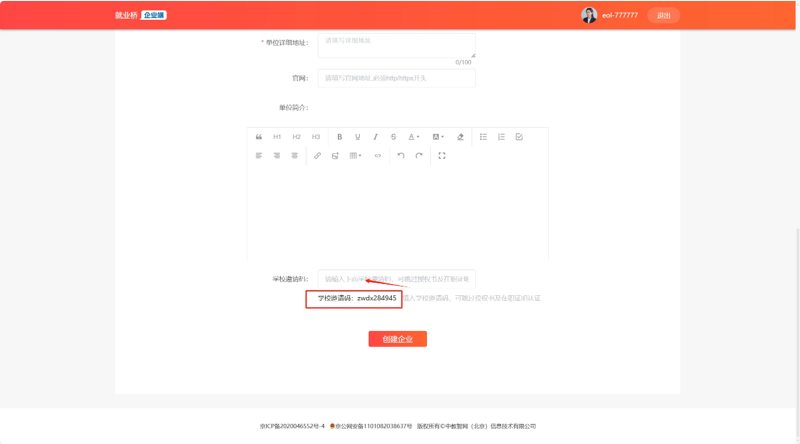Image resolution: width=800 pixels, height=444 pixels.
Task: Insert a numbered ordered list
Action: [x=501, y=137]
